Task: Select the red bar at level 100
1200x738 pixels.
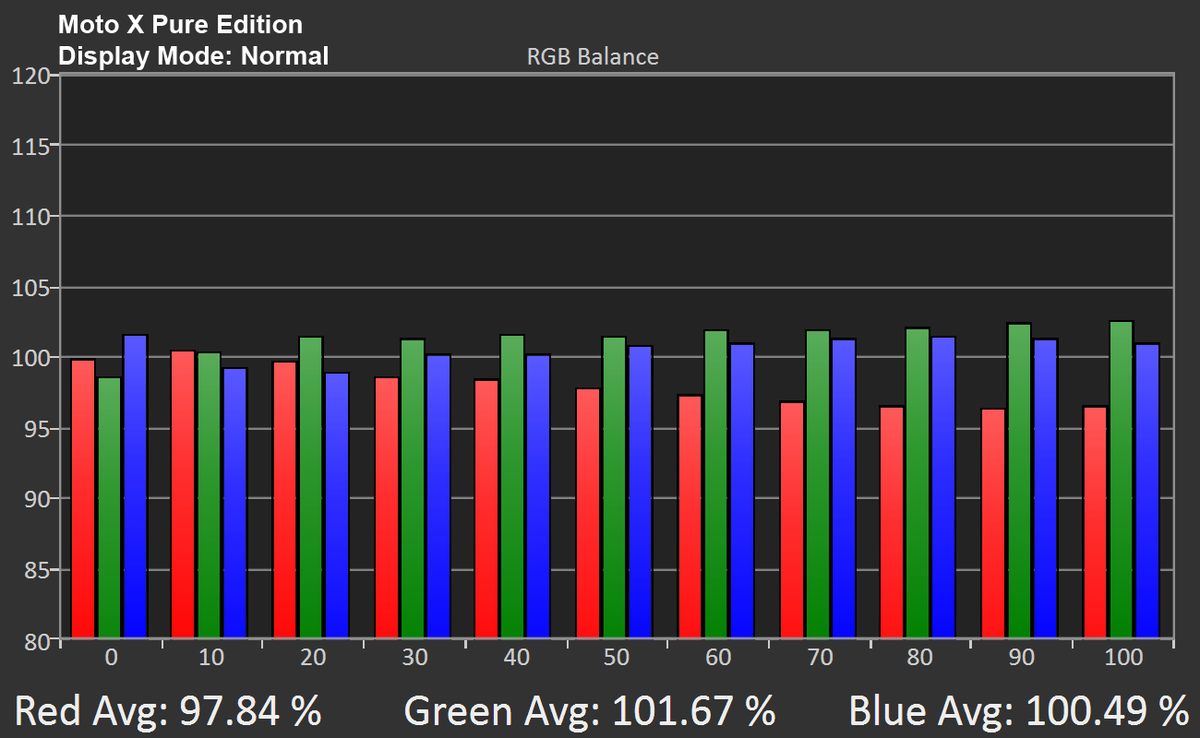Action: coord(1096,522)
